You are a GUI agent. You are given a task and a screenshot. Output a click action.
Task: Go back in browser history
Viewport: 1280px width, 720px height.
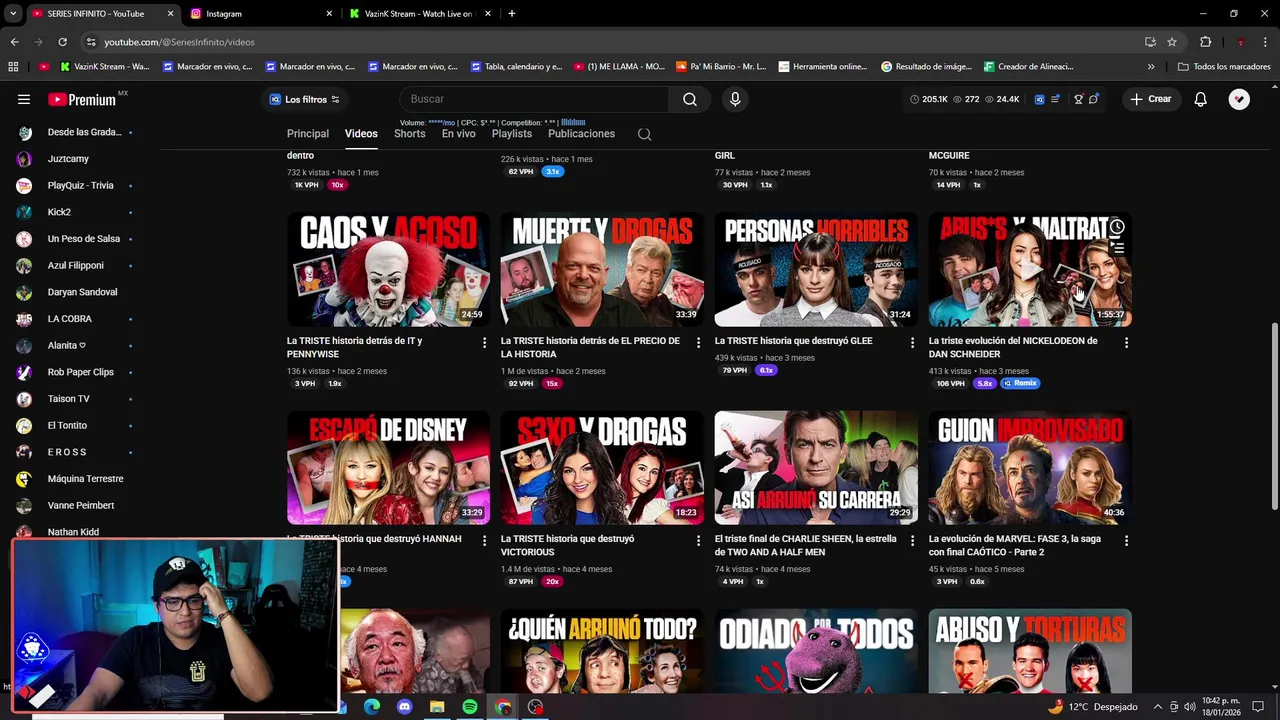point(14,42)
